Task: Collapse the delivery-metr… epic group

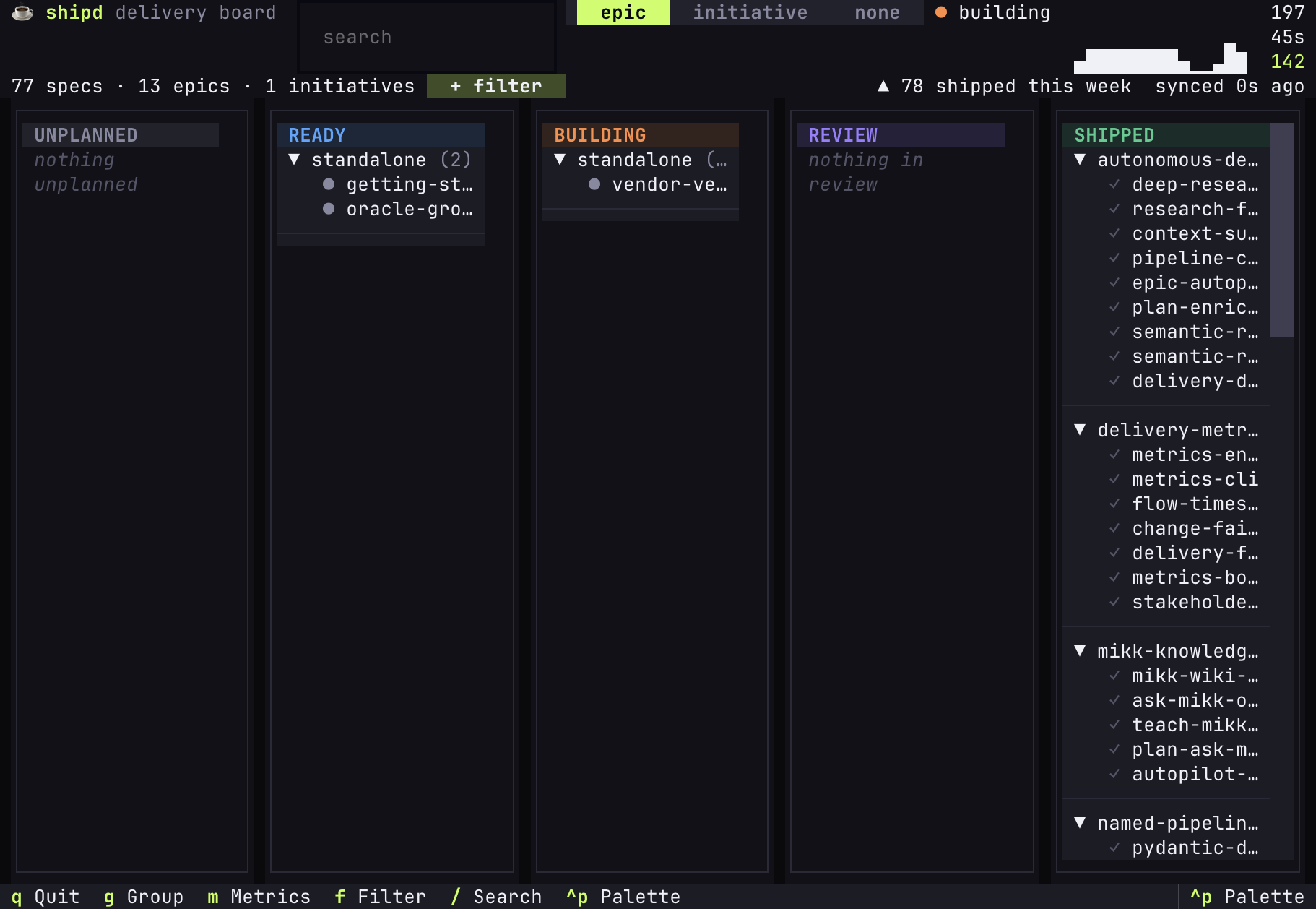Action: (1080, 430)
